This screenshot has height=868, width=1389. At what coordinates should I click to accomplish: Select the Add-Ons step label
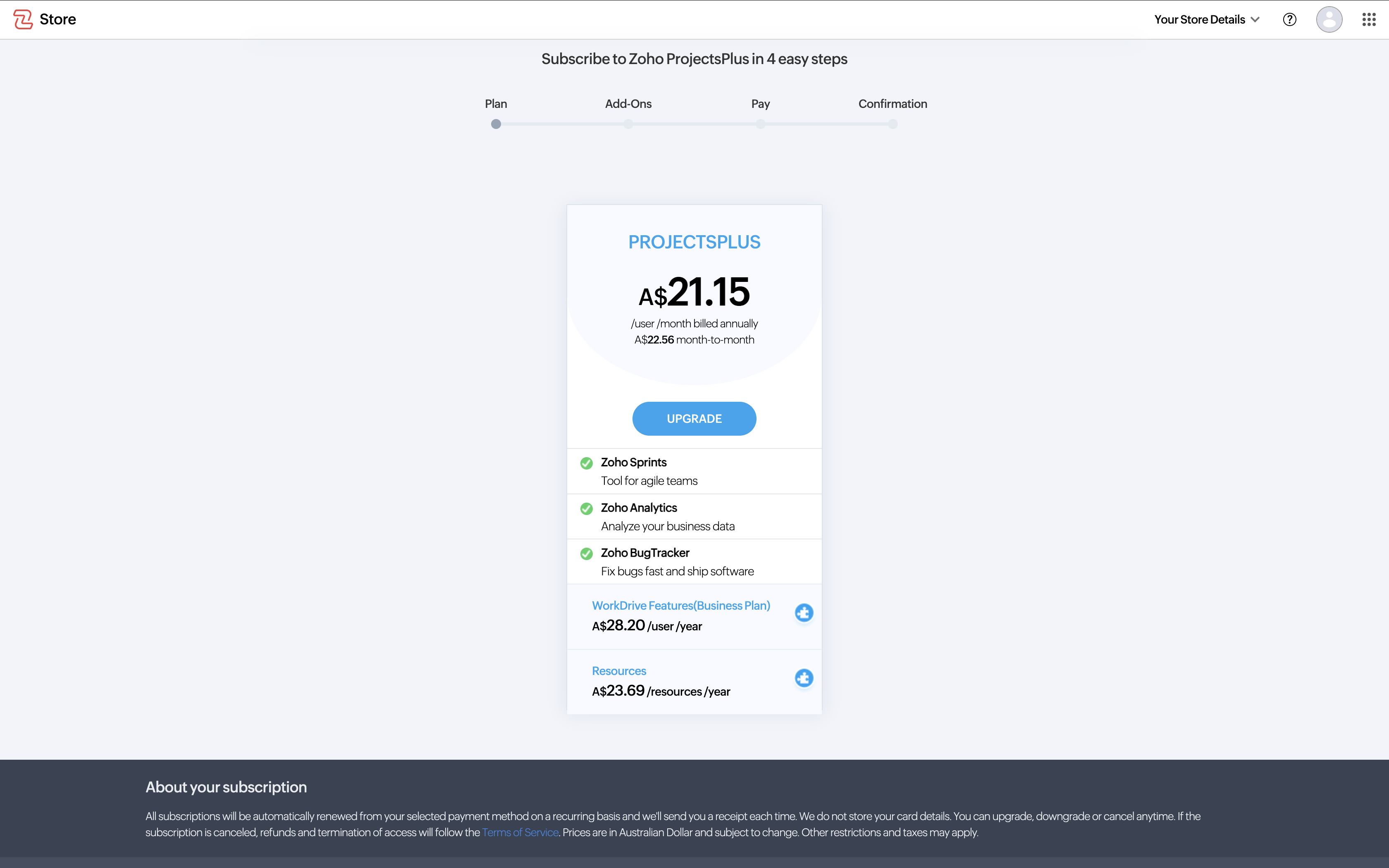628,104
